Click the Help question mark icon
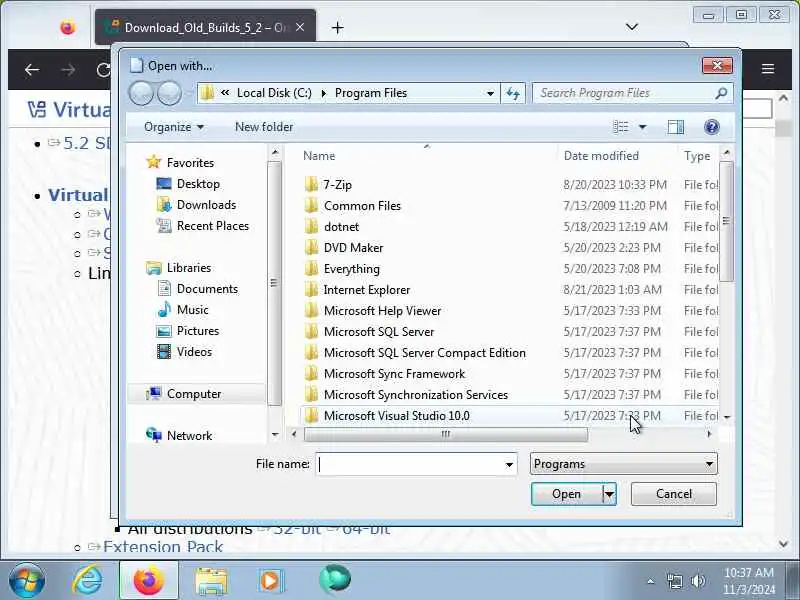 pyautogui.click(x=711, y=127)
